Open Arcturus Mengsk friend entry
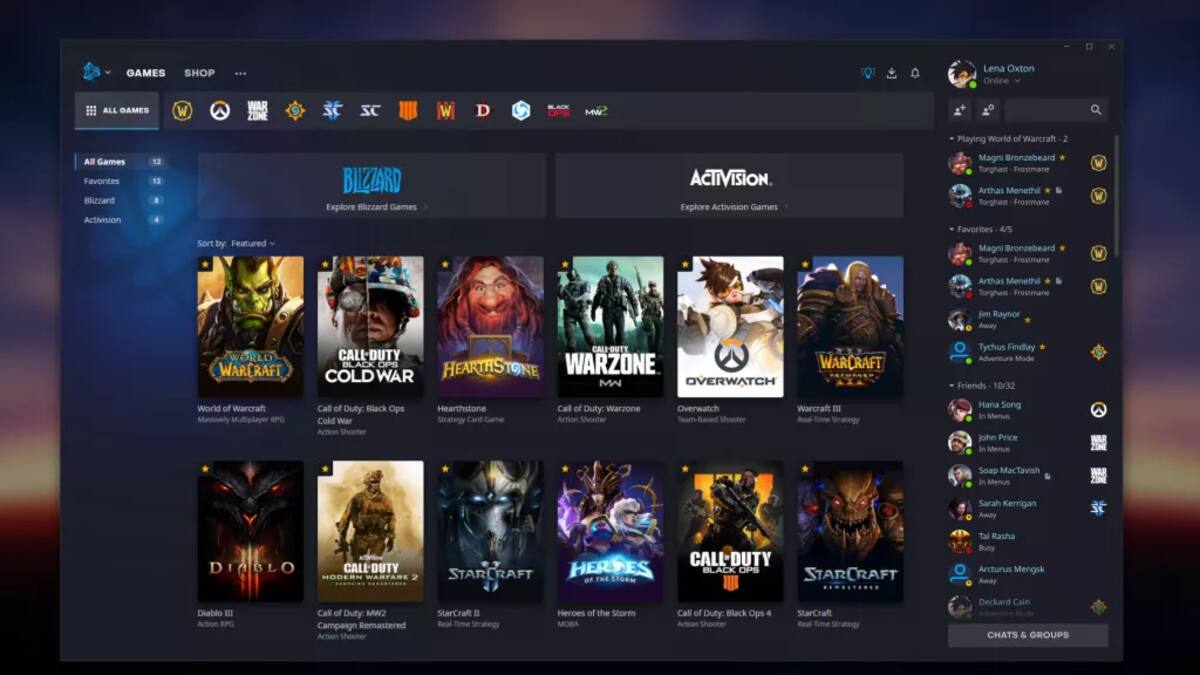This screenshot has width=1200, height=675. [x=1028, y=574]
